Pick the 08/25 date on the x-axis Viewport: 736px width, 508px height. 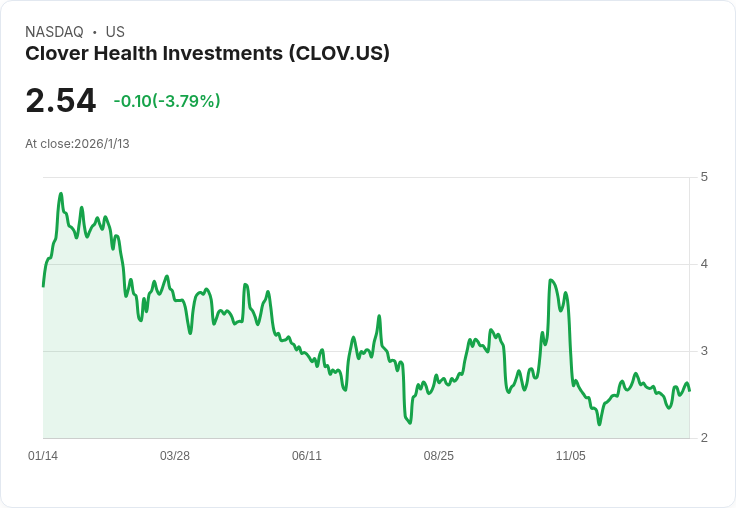[439, 456]
